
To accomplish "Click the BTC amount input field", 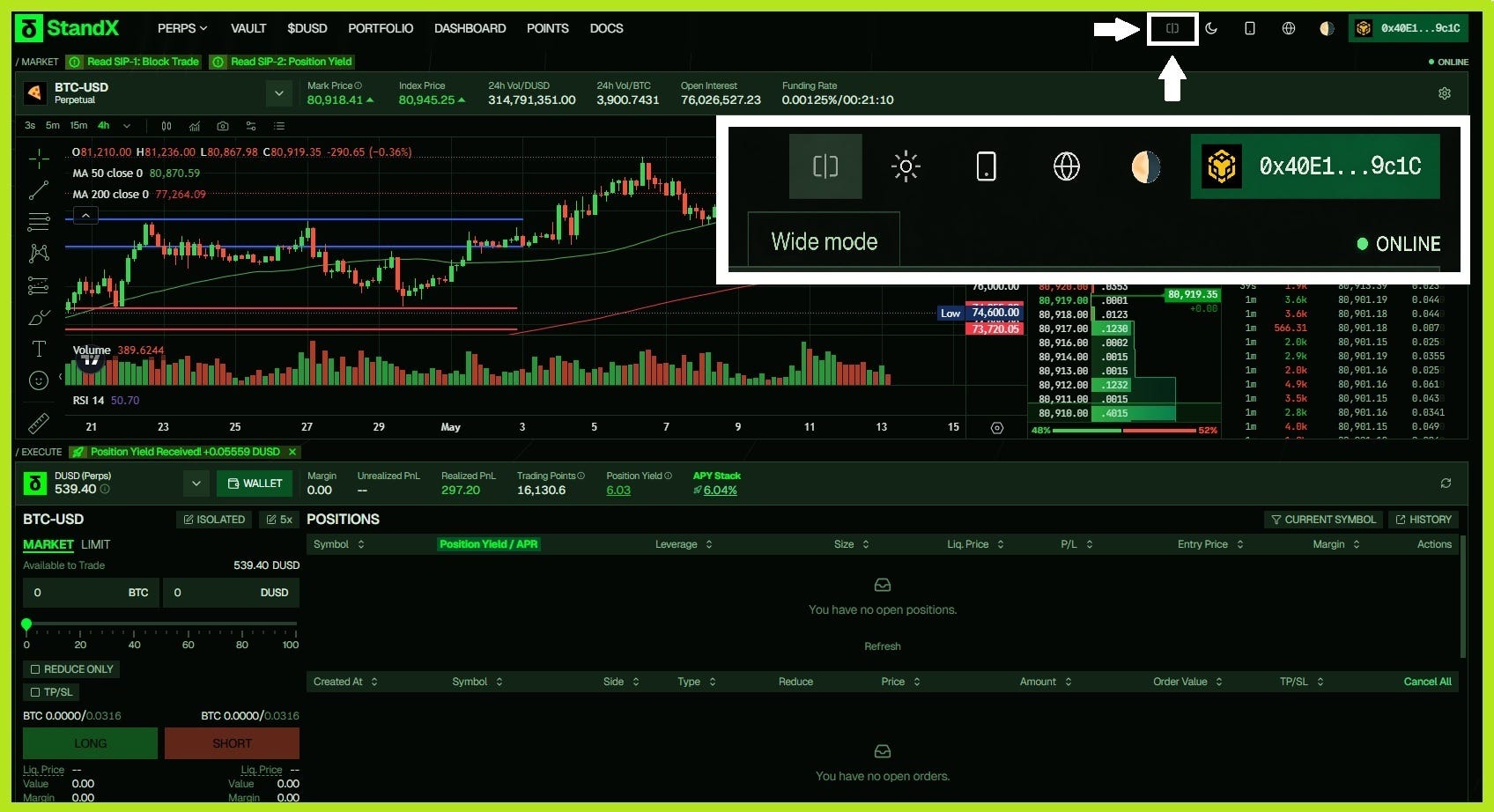I will click(x=91, y=593).
